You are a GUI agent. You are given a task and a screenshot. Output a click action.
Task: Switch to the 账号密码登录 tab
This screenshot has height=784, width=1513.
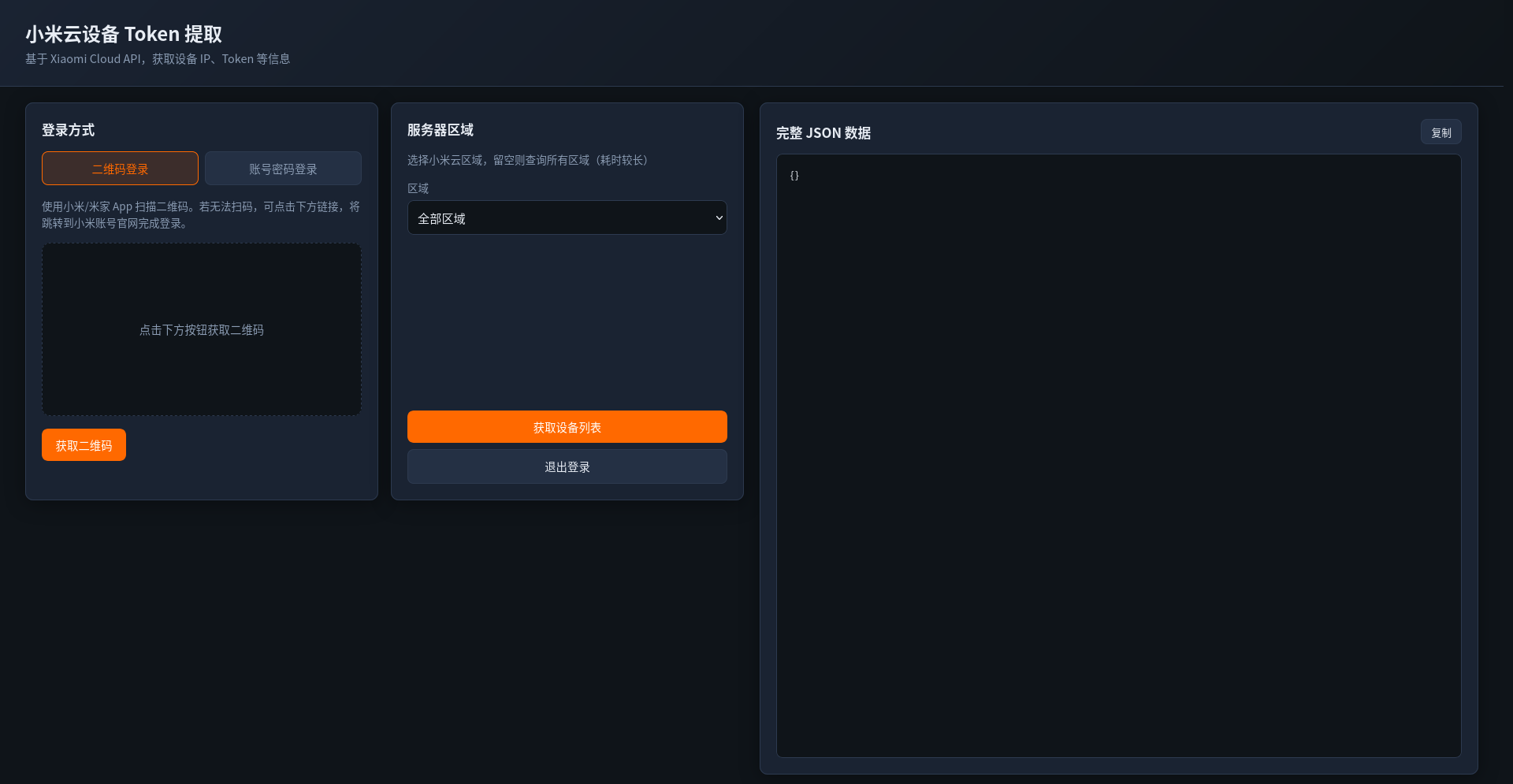[283, 169]
